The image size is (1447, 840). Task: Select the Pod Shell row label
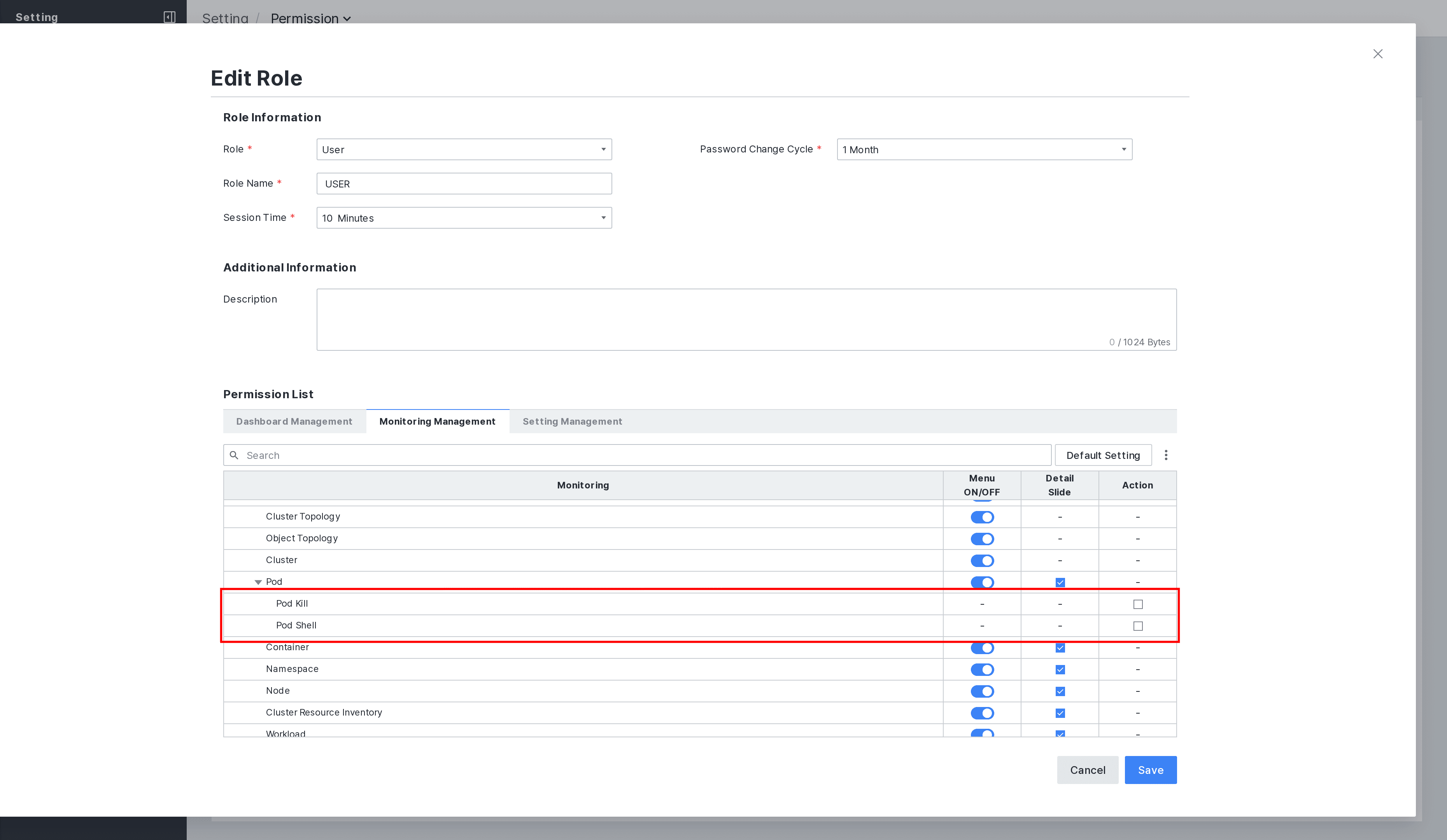tap(296, 625)
